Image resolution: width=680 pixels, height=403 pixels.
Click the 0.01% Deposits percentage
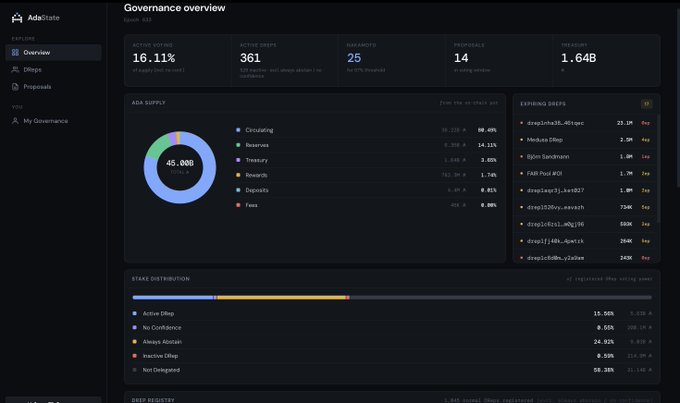tap(488, 190)
